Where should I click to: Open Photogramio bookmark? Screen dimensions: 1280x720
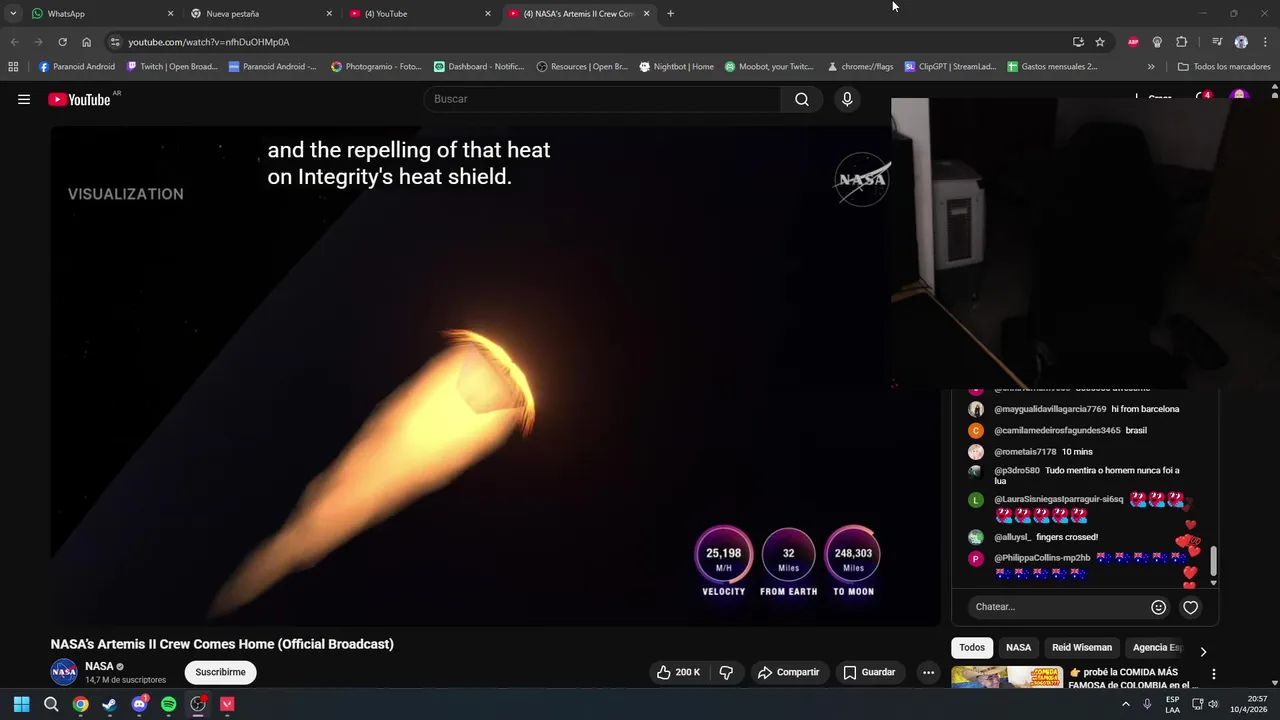[377, 67]
